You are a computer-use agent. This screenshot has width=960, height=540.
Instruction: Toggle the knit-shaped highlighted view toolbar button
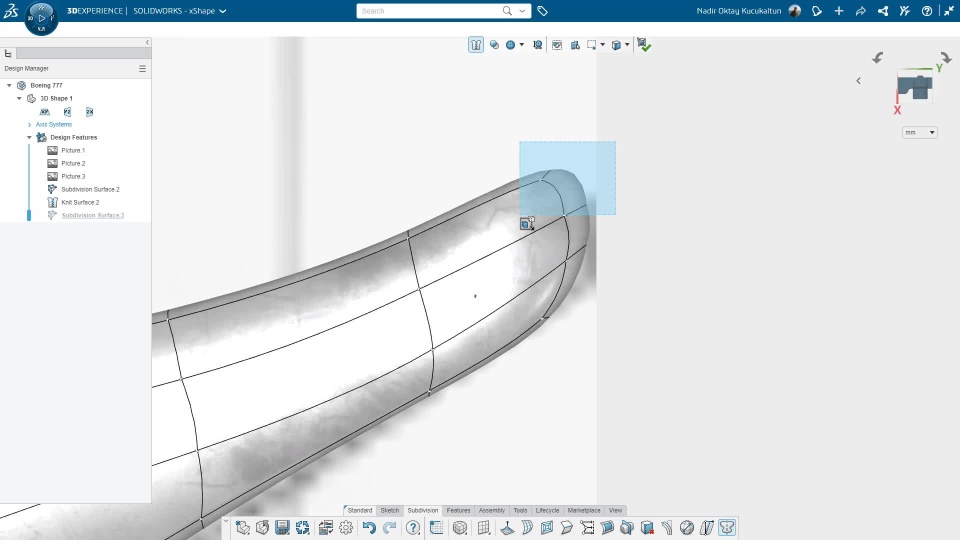[476, 45]
